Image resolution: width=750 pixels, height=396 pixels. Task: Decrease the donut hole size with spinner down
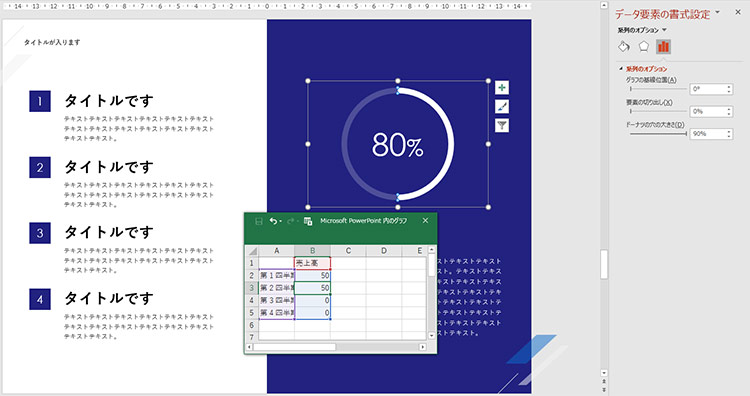coord(729,137)
